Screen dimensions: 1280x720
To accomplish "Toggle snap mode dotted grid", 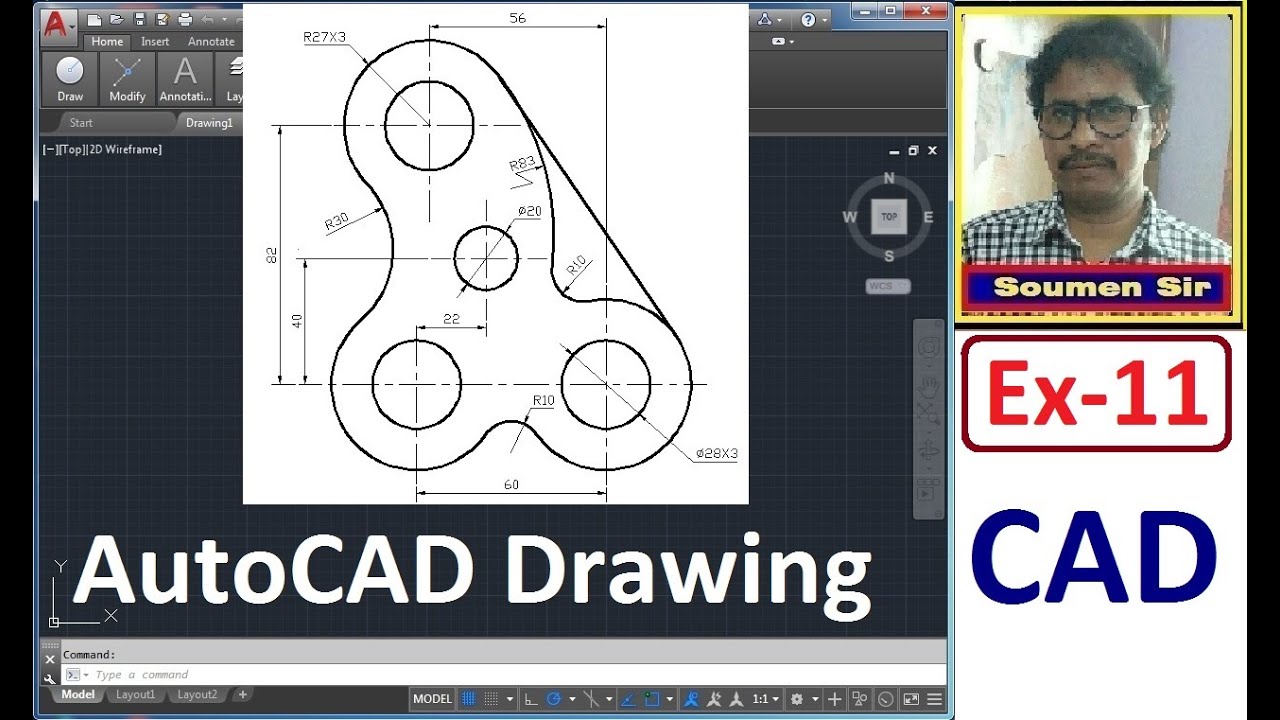I will pyautogui.click(x=491, y=699).
